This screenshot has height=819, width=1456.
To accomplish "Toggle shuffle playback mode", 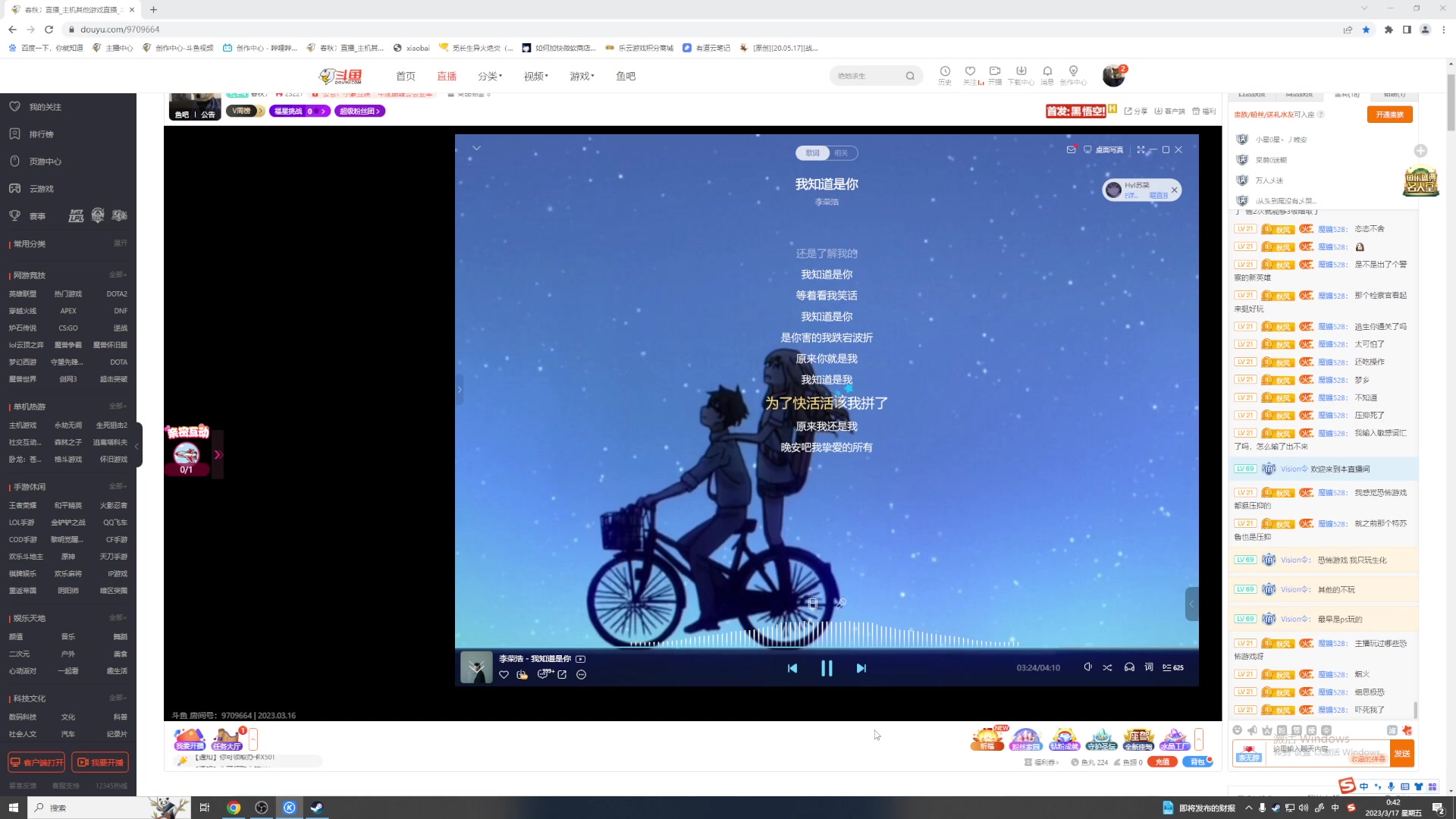I will [x=1108, y=667].
